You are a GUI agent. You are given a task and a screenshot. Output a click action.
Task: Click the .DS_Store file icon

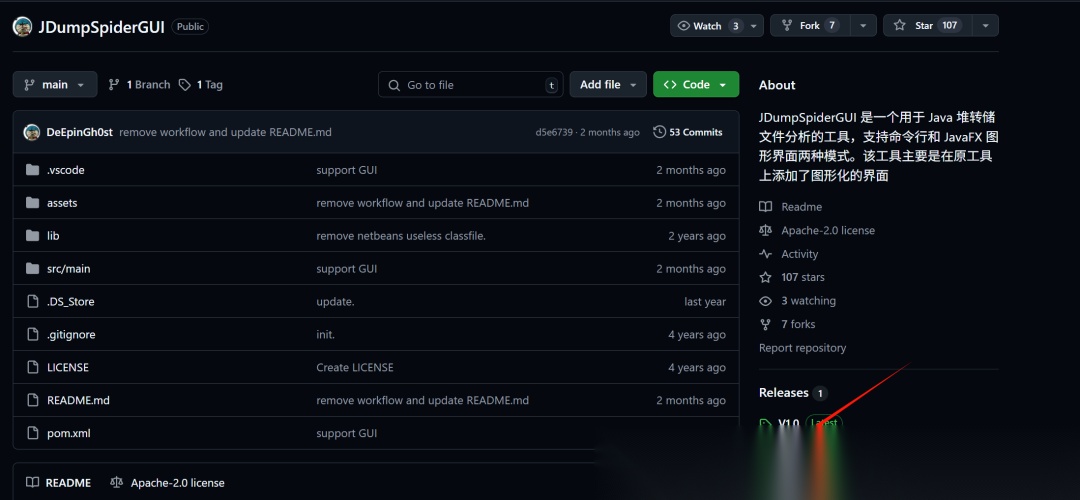tap(32, 302)
